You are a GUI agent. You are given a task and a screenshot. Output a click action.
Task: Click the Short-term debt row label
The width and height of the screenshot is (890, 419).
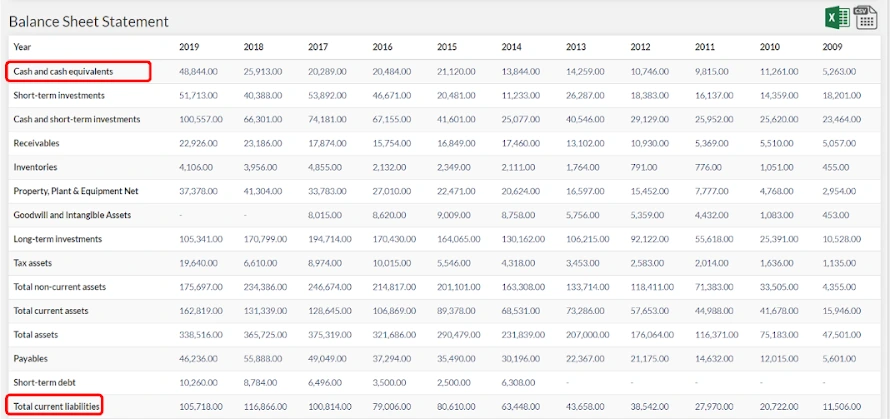(x=46, y=382)
